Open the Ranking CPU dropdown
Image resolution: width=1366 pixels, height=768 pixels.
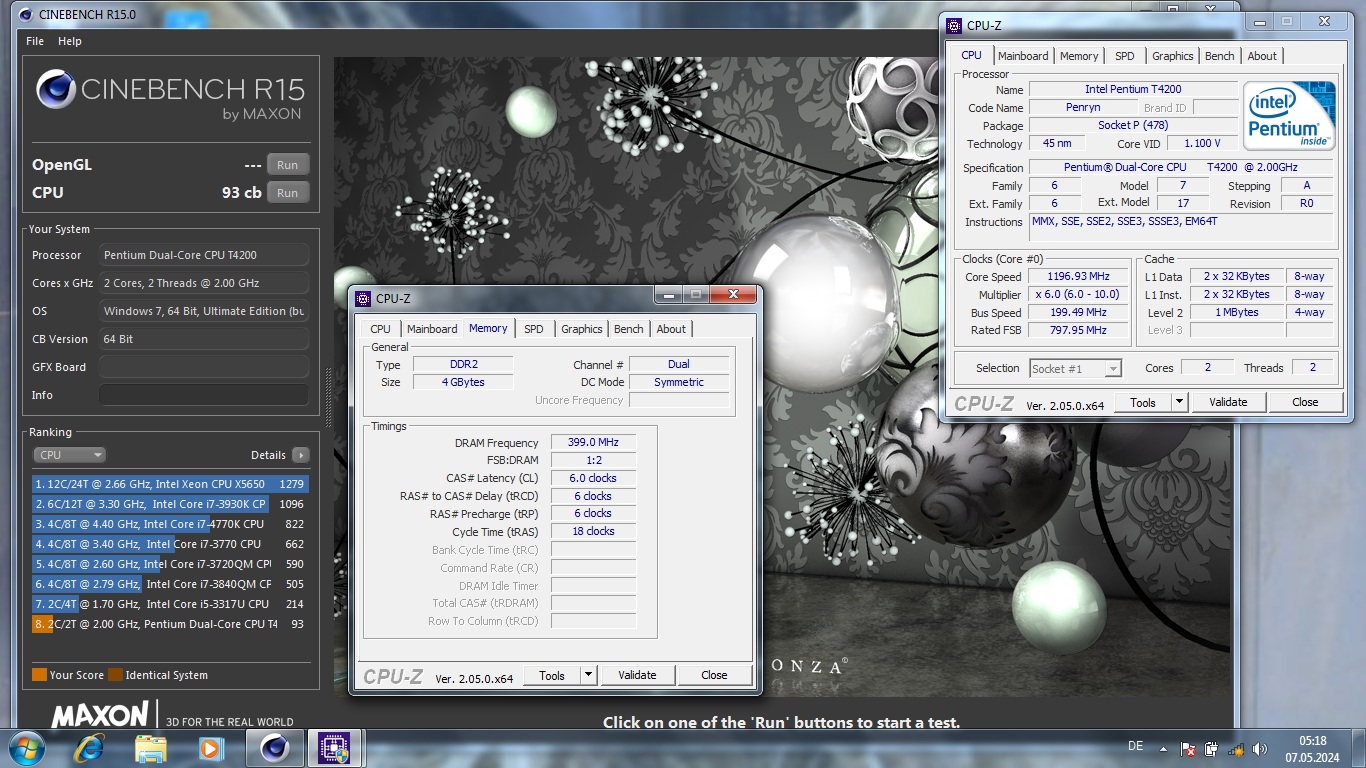(x=69, y=455)
